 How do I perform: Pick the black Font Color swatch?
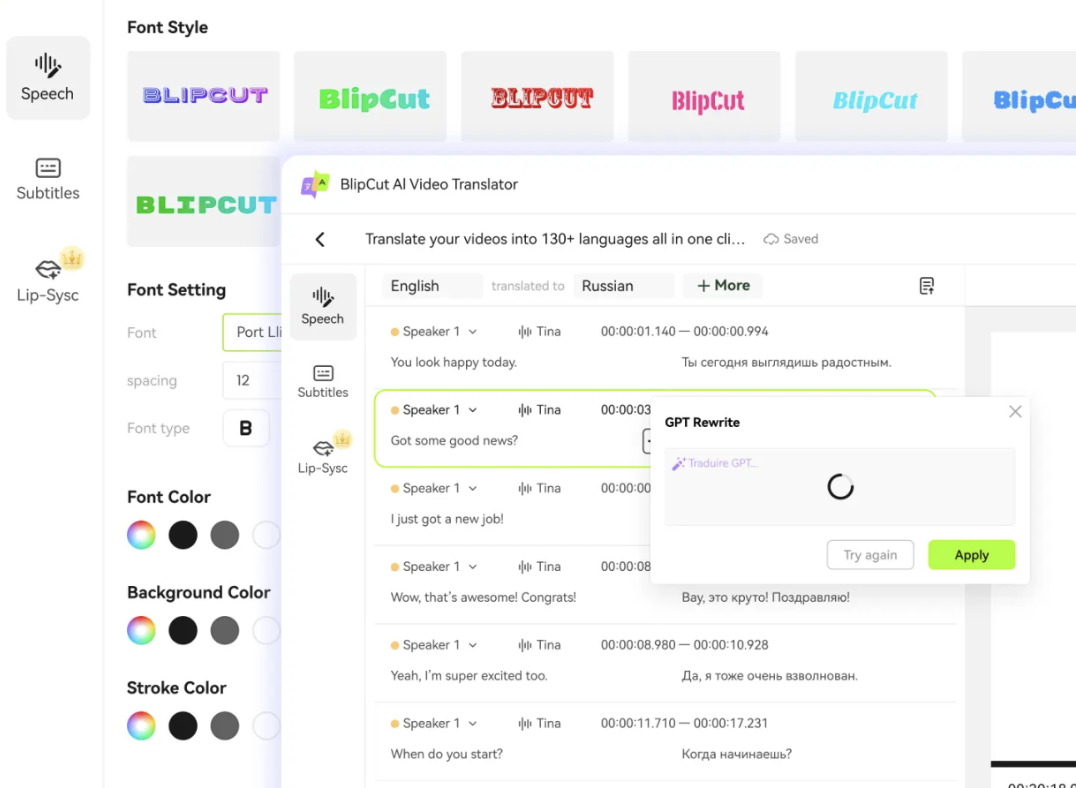click(183, 535)
